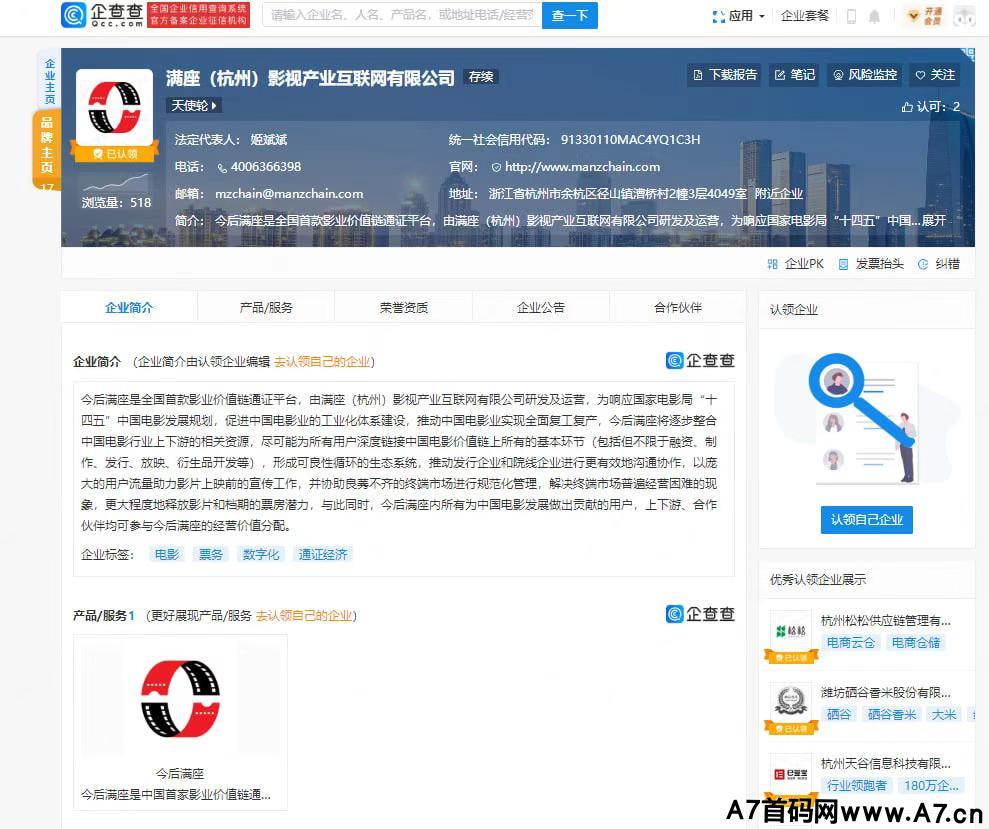The width and height of the screenshot is (989, 829).
Task: Switch to the 品牌主页 side tab
Action: 47,146
